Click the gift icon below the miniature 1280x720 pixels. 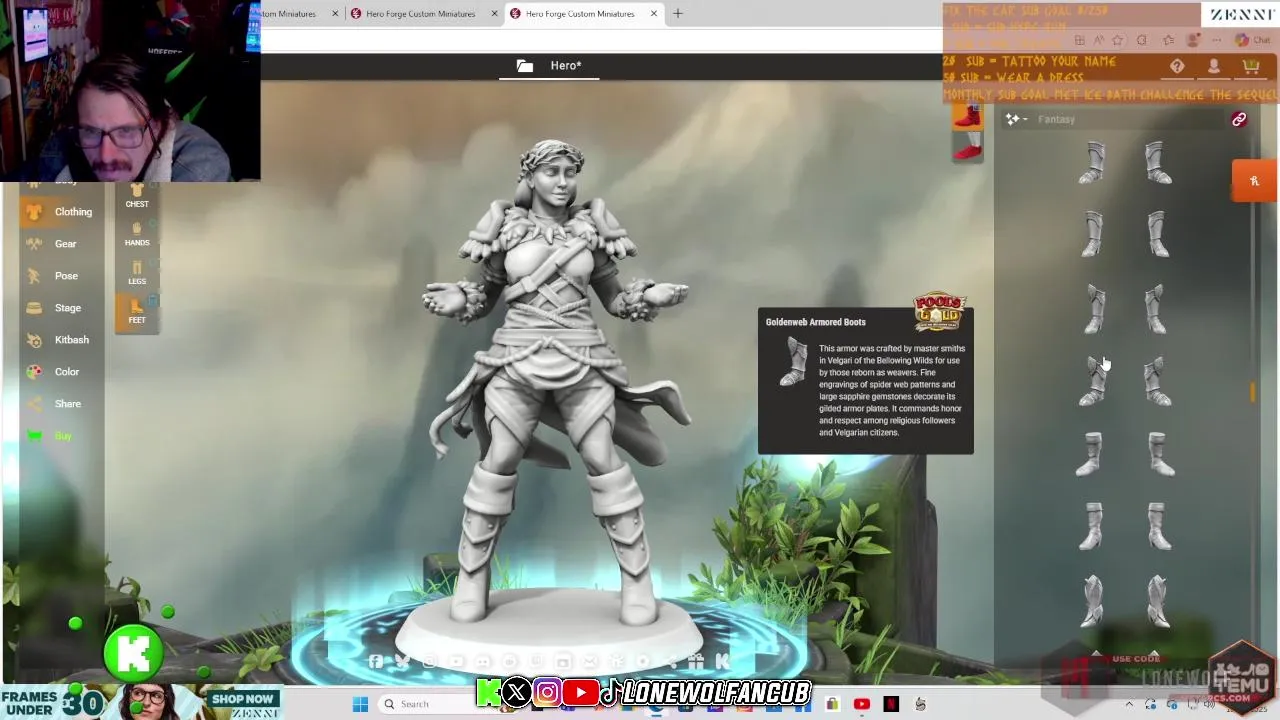pyautogui.click(x=695, y=661)
